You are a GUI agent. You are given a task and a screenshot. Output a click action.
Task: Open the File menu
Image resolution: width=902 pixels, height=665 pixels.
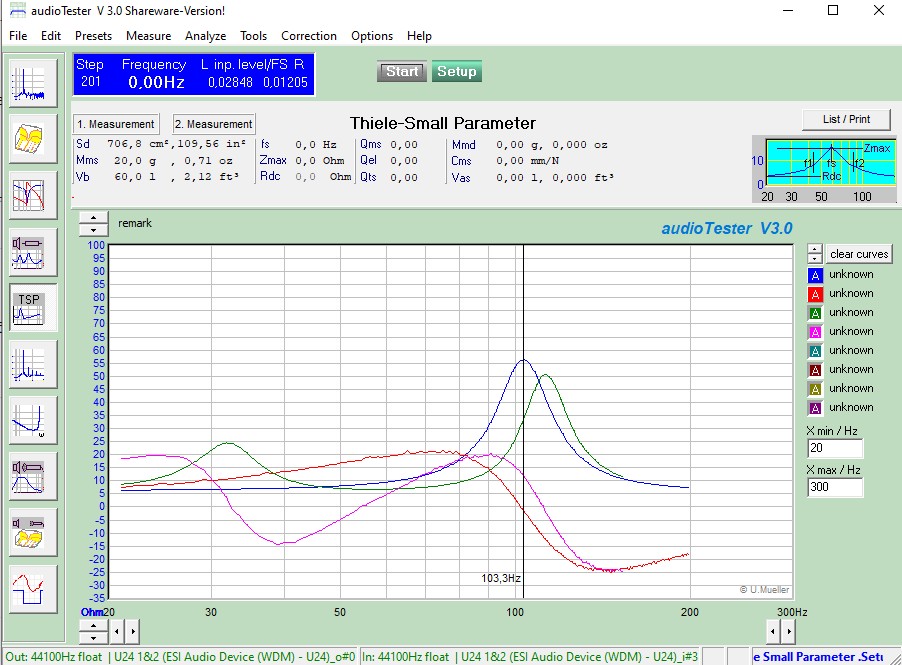coord(18,36)
